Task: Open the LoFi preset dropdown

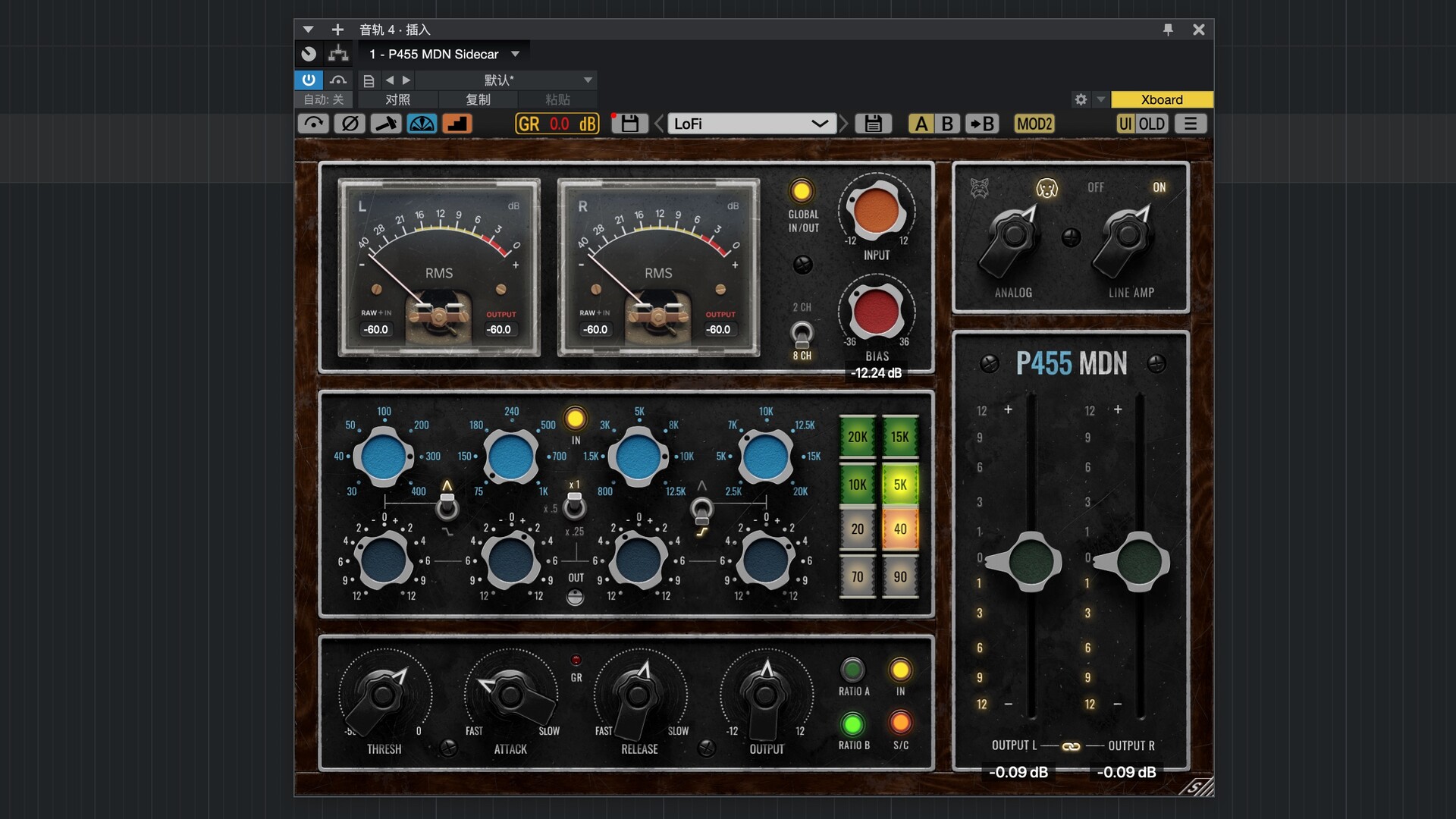Action: point(752,124)
